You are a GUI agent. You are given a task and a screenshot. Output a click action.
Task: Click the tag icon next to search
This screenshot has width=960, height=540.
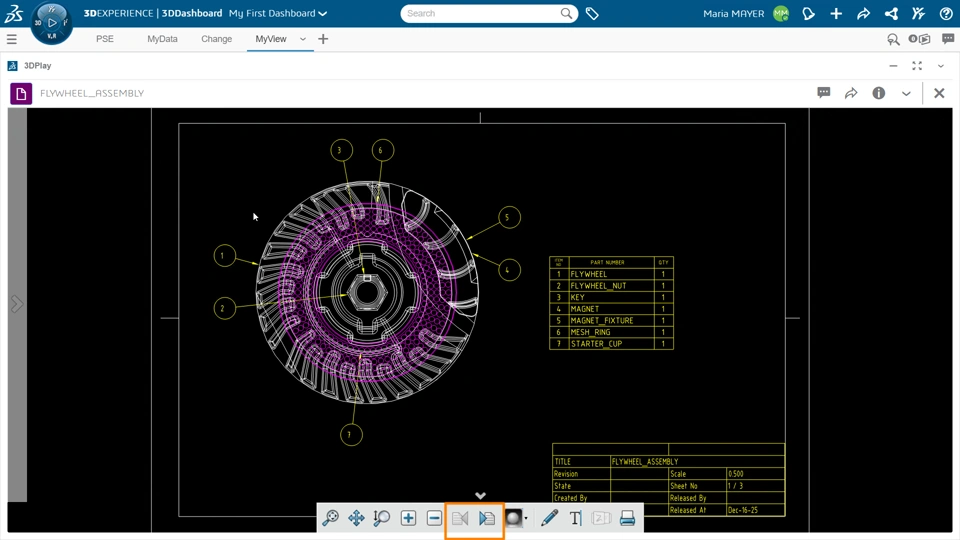(592, 13)
